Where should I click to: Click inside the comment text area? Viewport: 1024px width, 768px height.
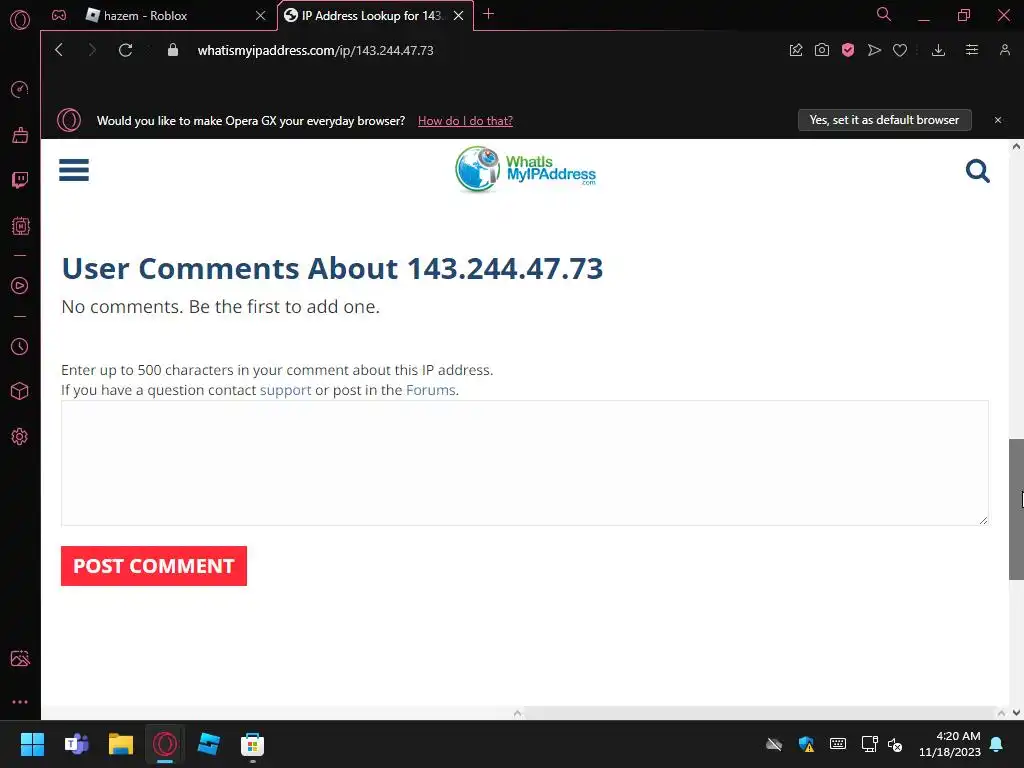524,463
